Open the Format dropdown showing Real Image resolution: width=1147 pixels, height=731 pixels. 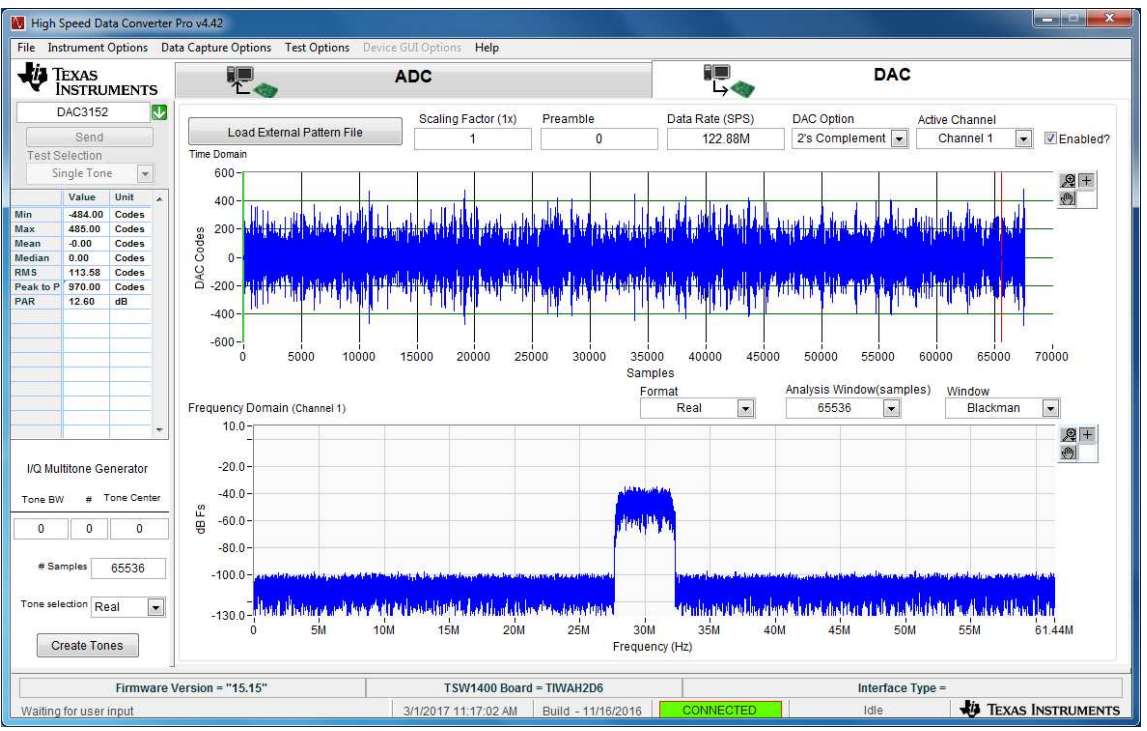click(x=745, y=408)
